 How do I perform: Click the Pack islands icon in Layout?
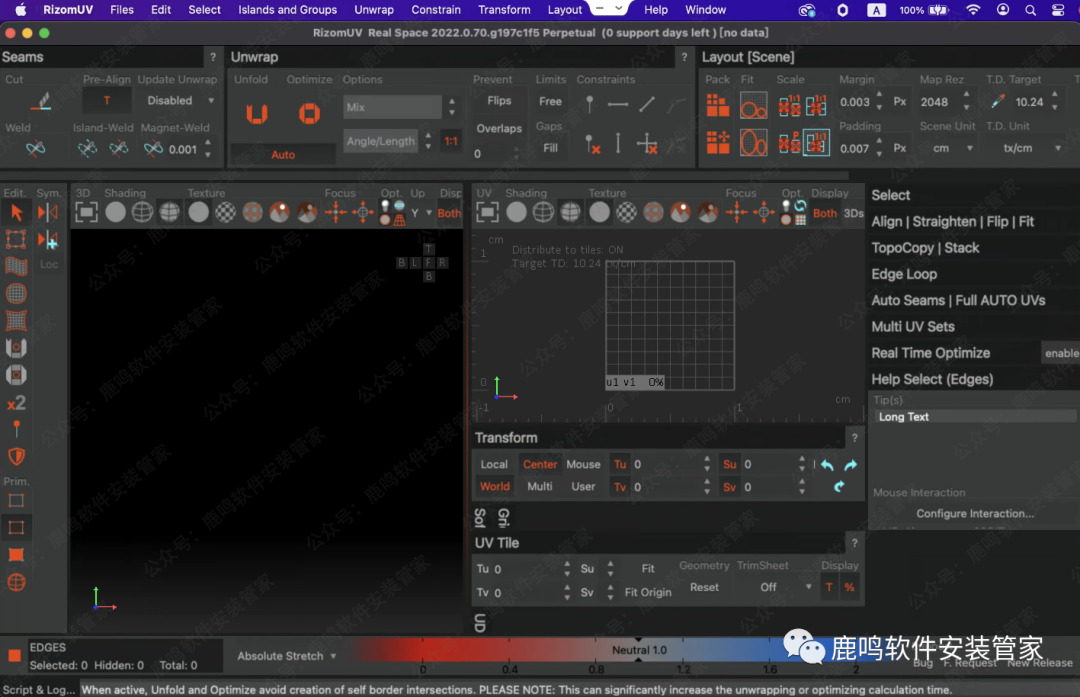tap(718, 105)
